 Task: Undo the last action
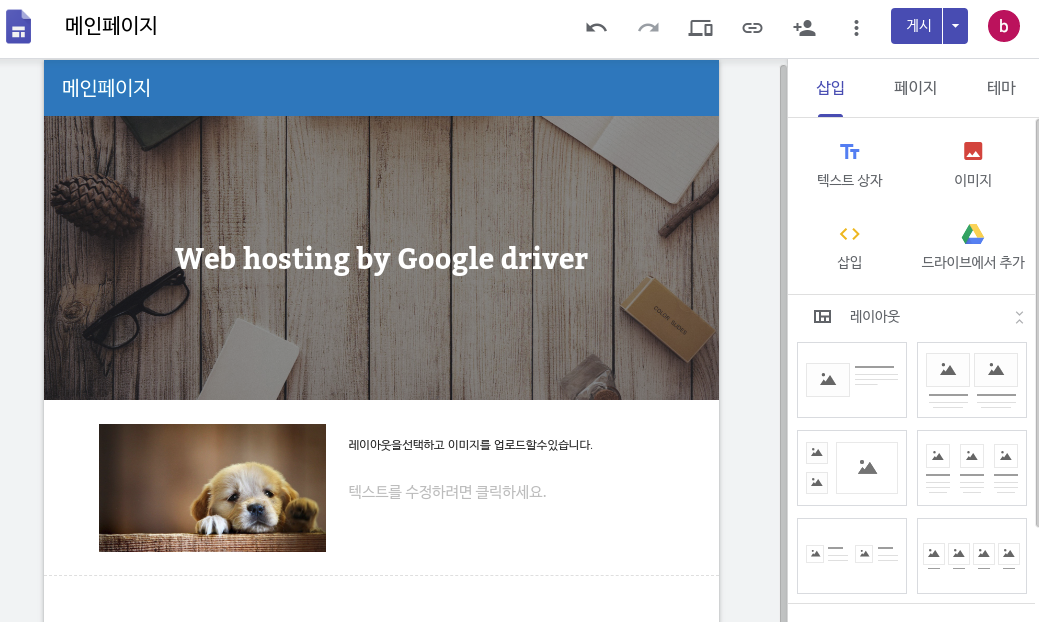point(596,27)
